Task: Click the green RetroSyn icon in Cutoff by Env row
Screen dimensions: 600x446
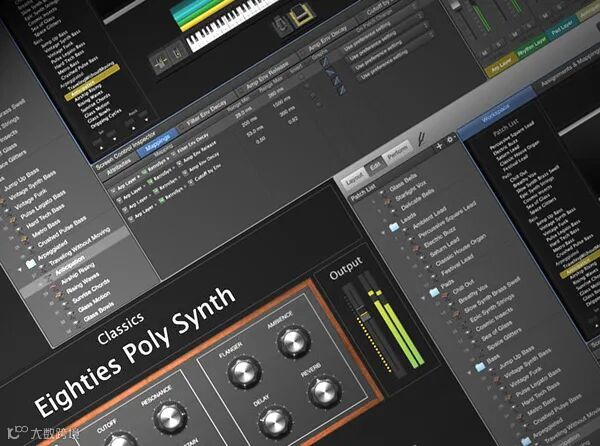Action: [161, 199]
